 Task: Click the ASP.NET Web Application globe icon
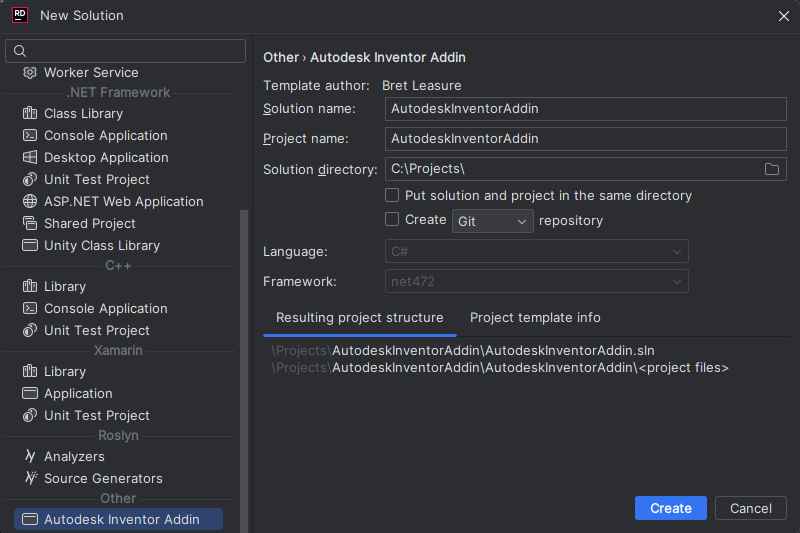(x=30, y=201)
